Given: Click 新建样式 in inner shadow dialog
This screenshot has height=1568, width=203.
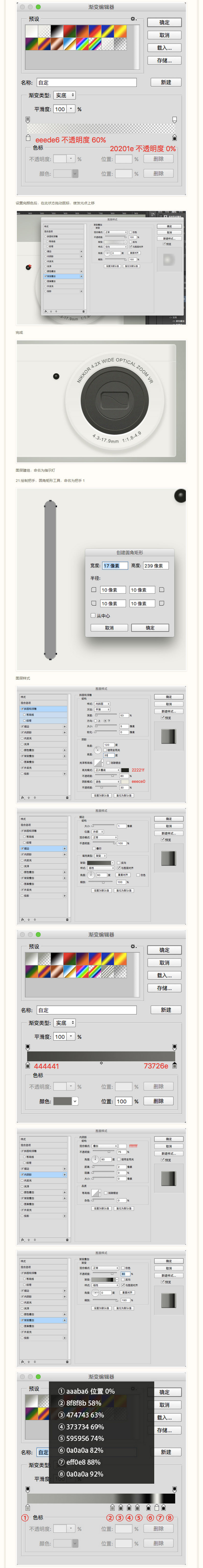Looking at the screenshot, I should pyautogui.click(x=169, y=1153).
